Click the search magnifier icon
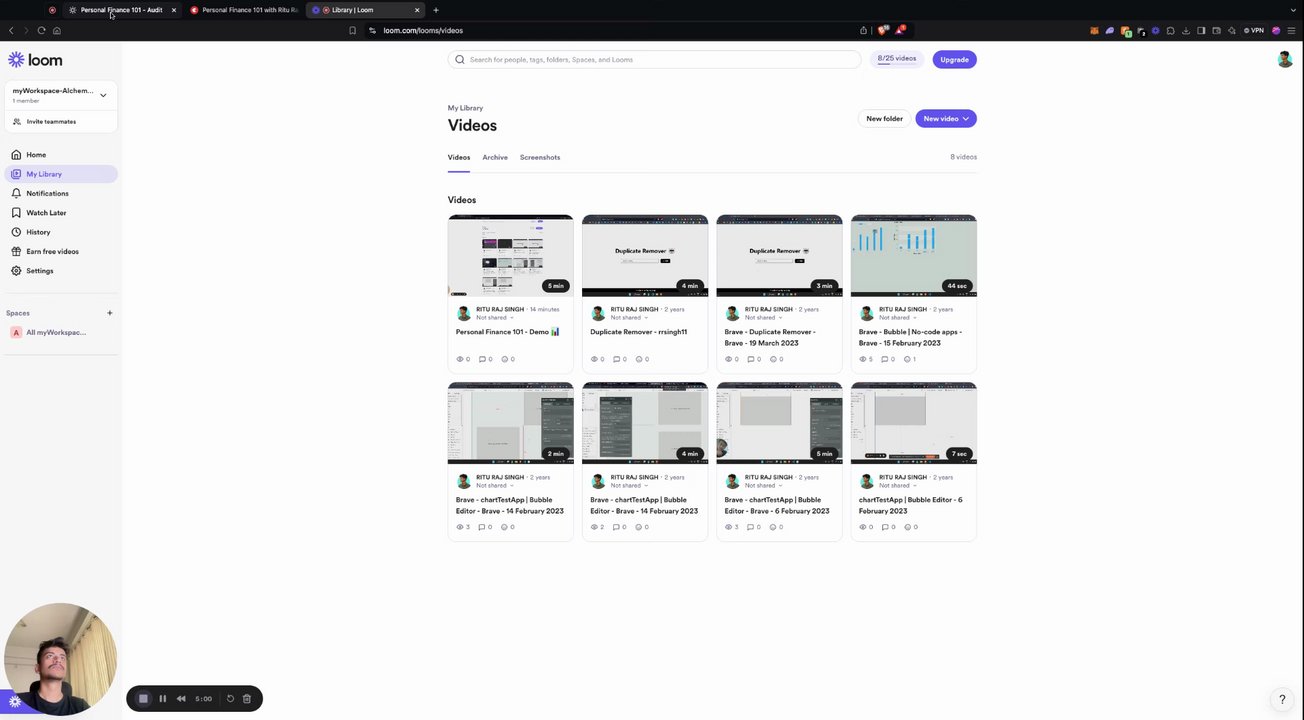Image resolution: width=1304 pixels, height=720 pixels. [460, 60]
